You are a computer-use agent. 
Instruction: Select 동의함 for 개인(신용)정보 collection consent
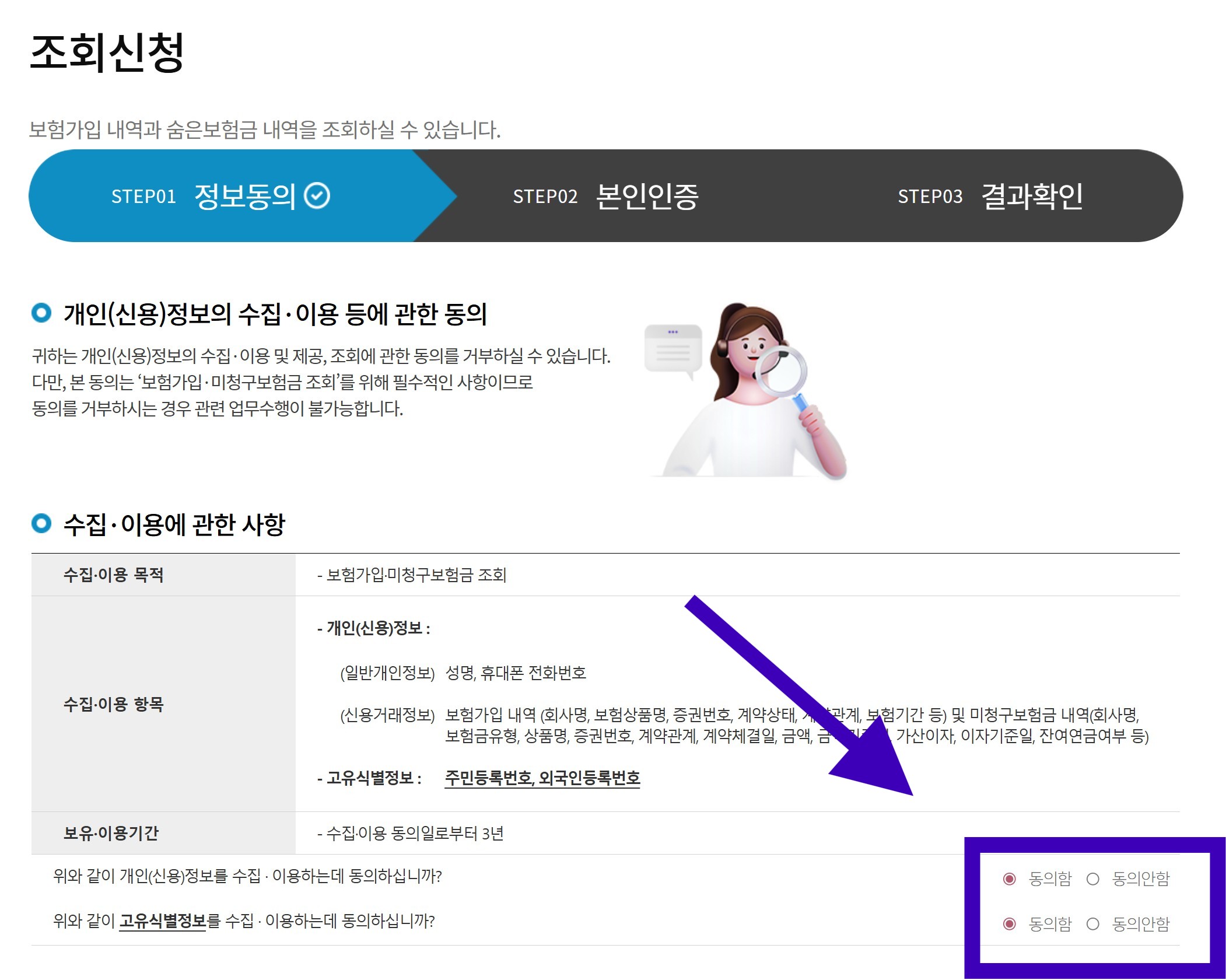point(1010,878)
